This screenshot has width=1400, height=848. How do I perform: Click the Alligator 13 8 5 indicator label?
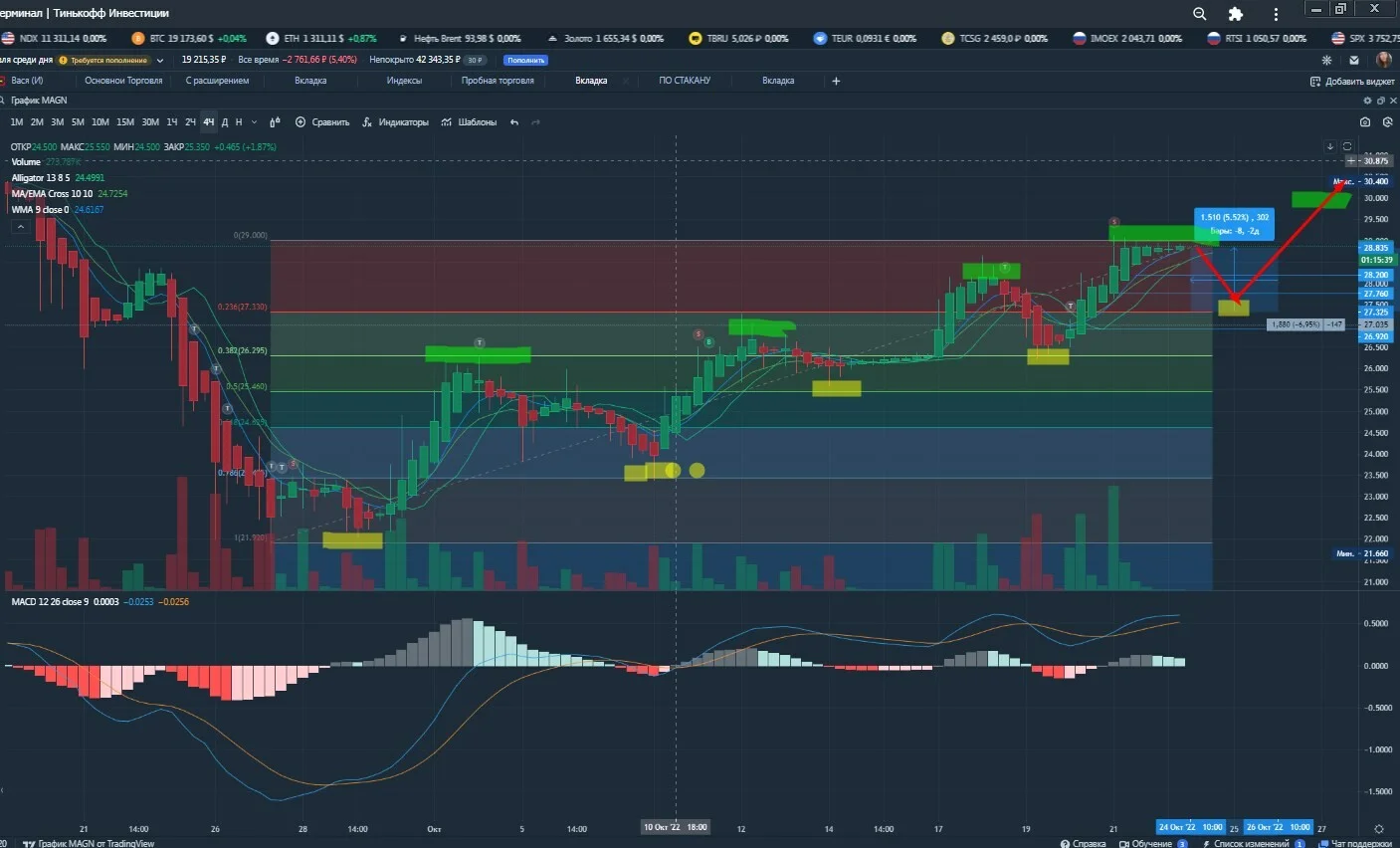coord(41,178)
